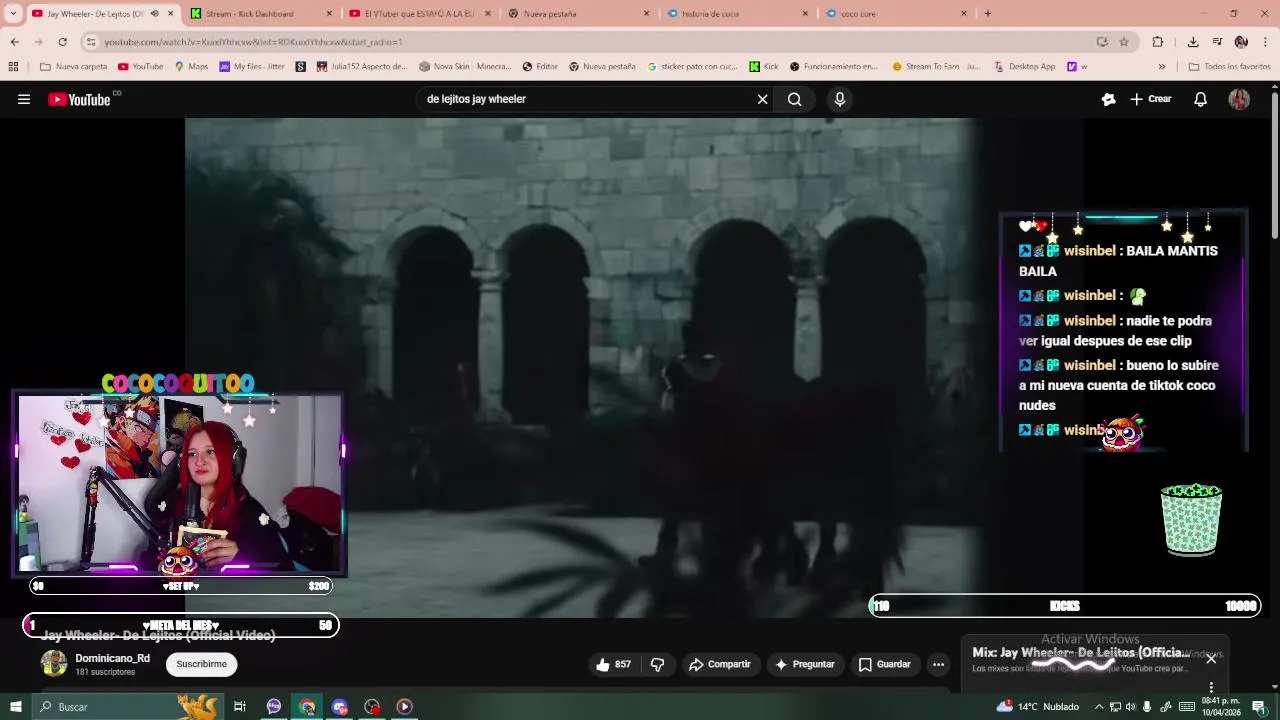Switch to El VTuber que ESTAFÓ tab

pos(418,14)
